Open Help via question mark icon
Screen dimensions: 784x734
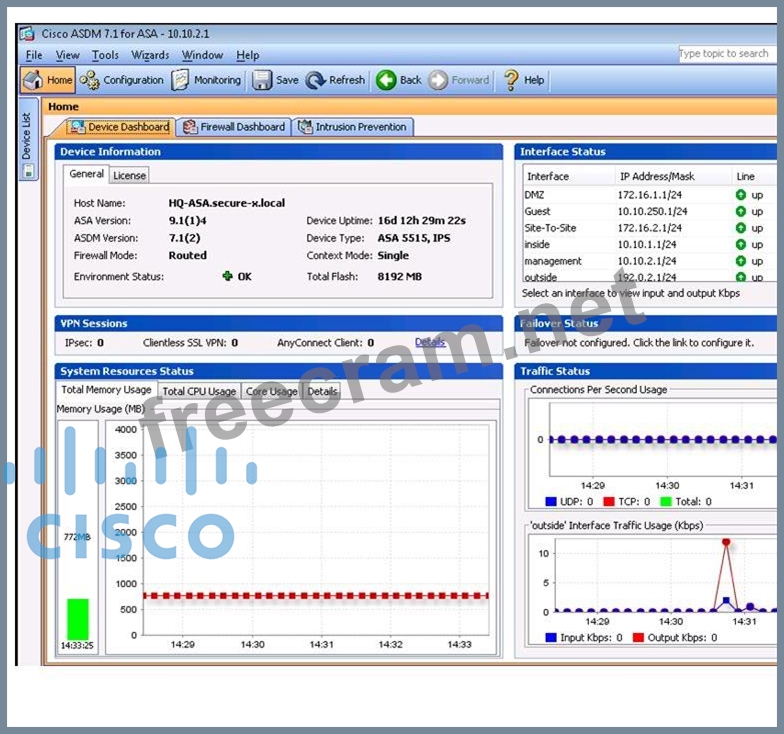click(511, 80)
